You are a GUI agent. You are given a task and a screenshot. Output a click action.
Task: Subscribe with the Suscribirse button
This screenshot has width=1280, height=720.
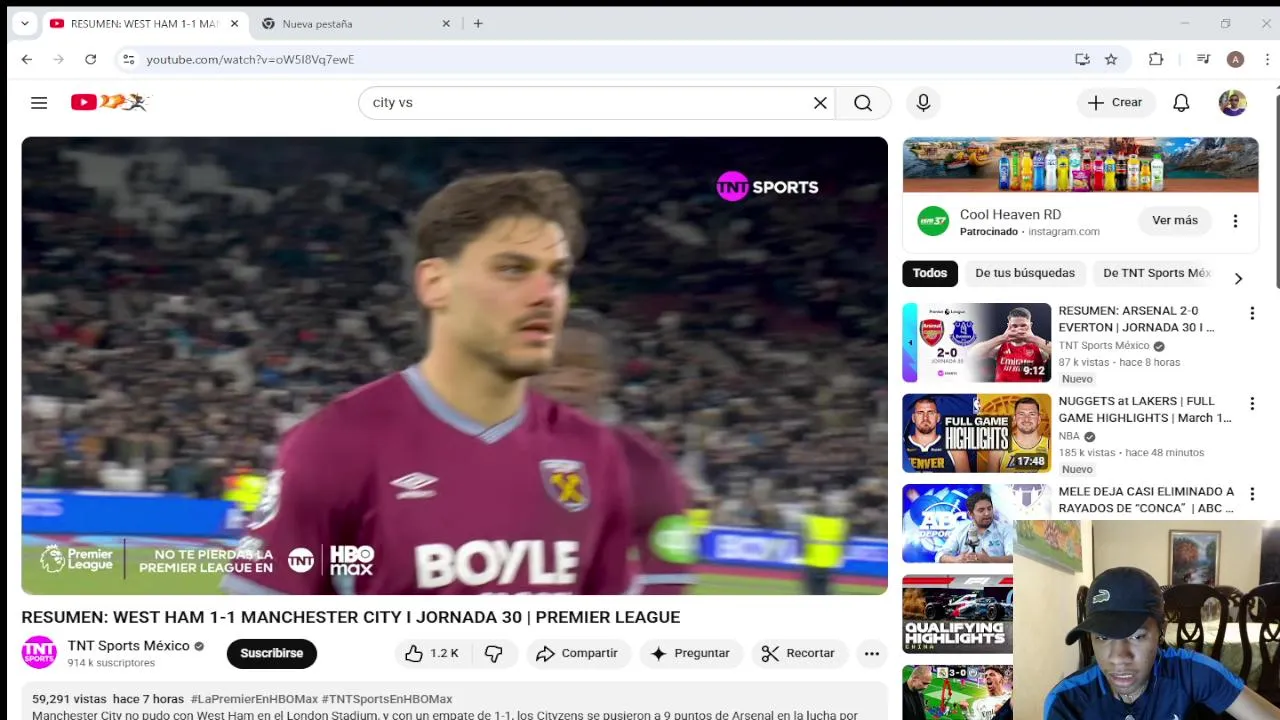271,653
